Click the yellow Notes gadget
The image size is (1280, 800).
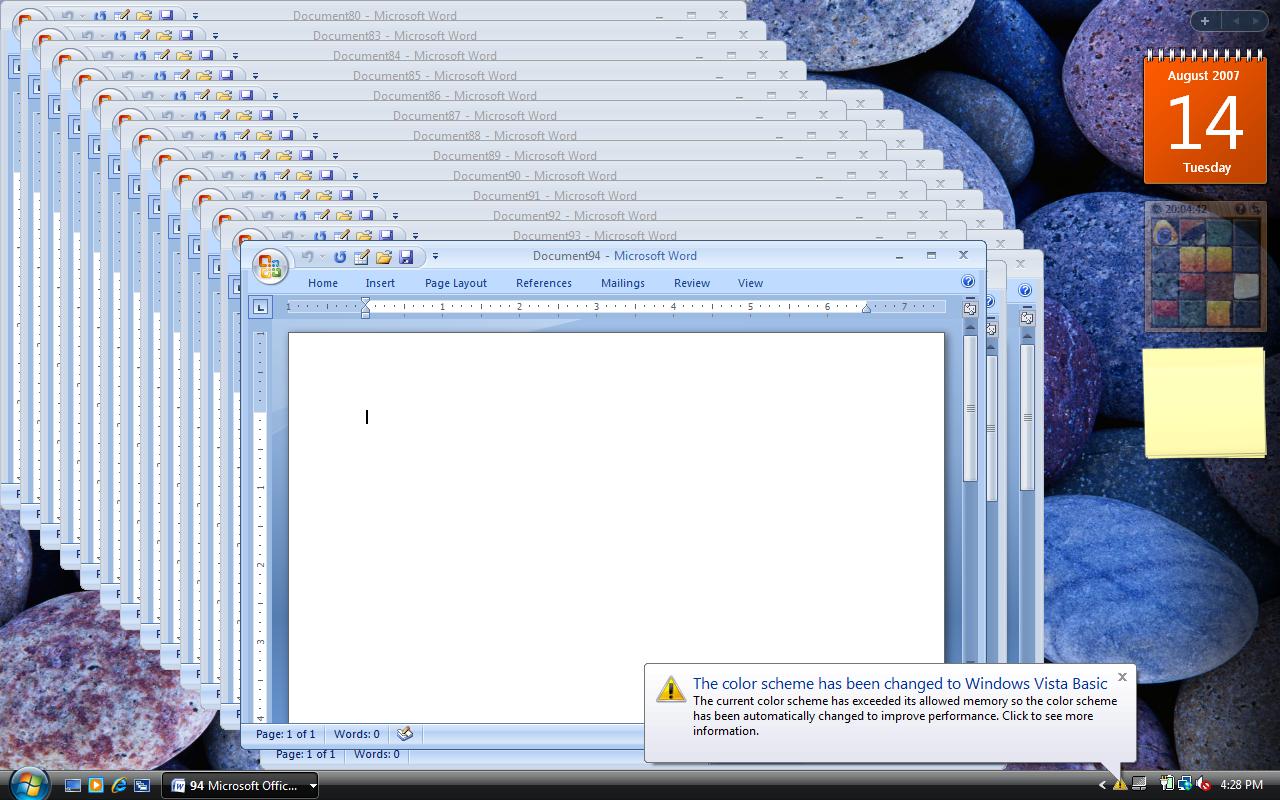(1204, 402)
